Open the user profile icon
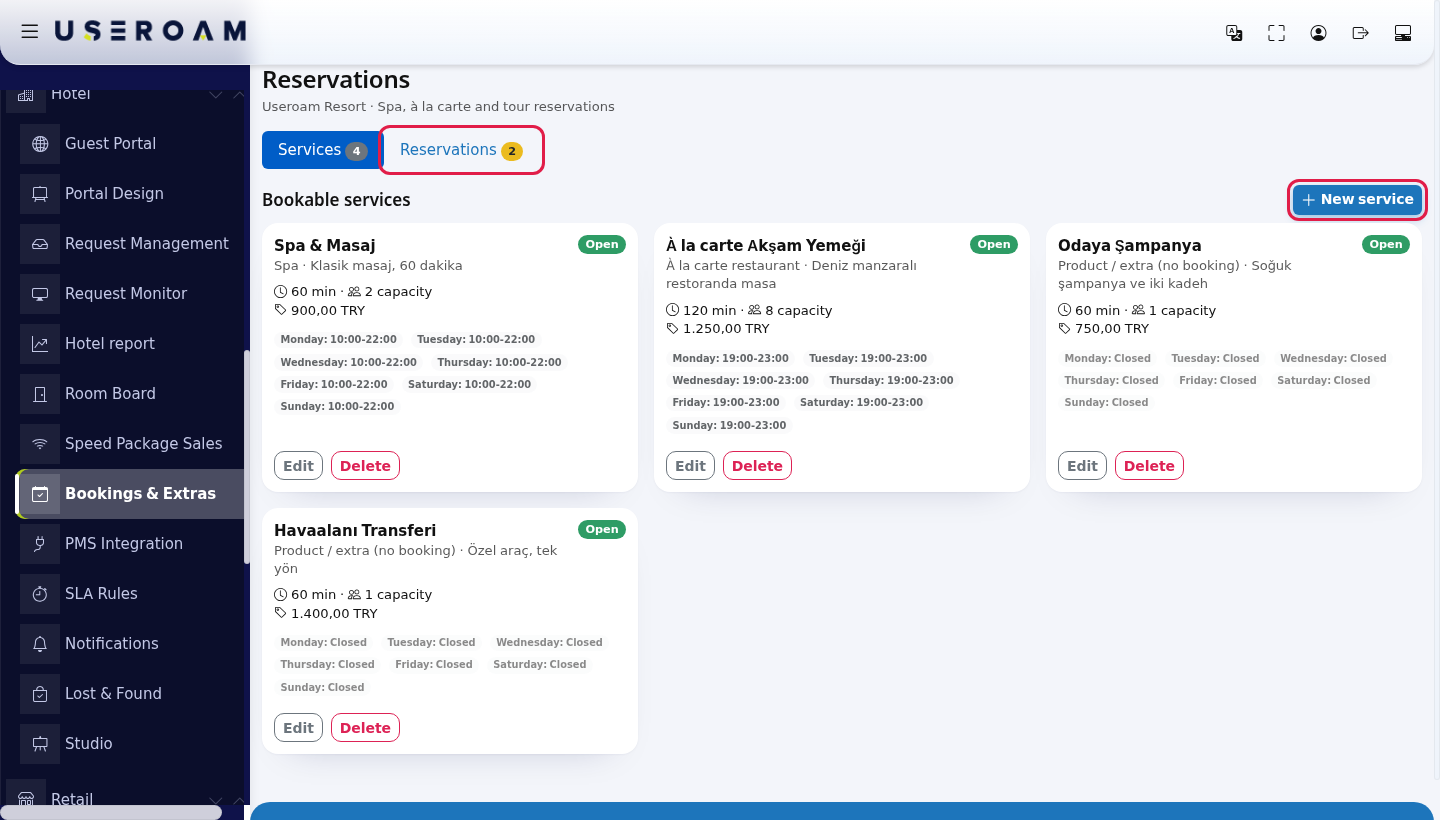This screenshot has width=1440, height=820. coord(1318,33)
